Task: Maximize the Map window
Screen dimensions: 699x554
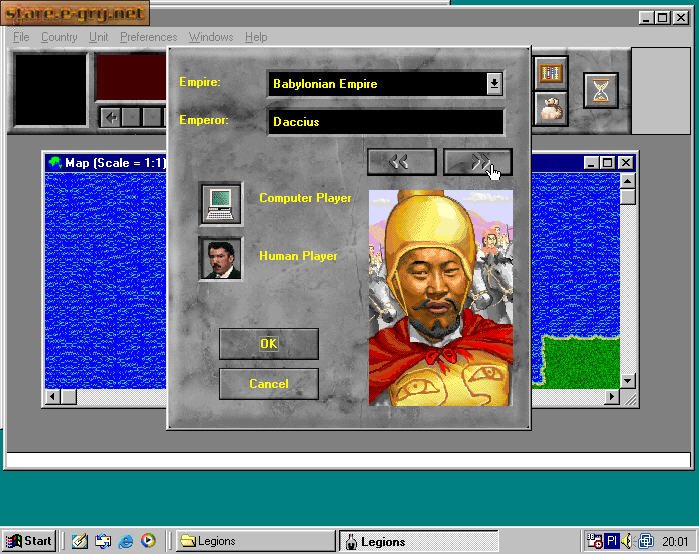Action: point(607,163)
